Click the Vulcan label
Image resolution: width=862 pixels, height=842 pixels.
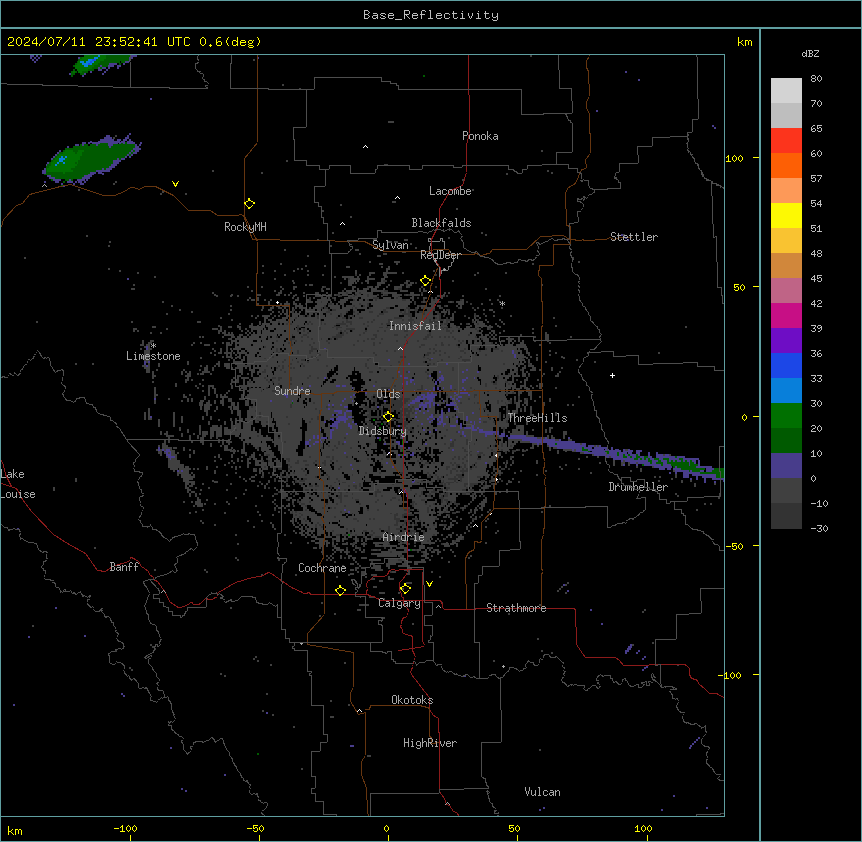pos(543,792)
